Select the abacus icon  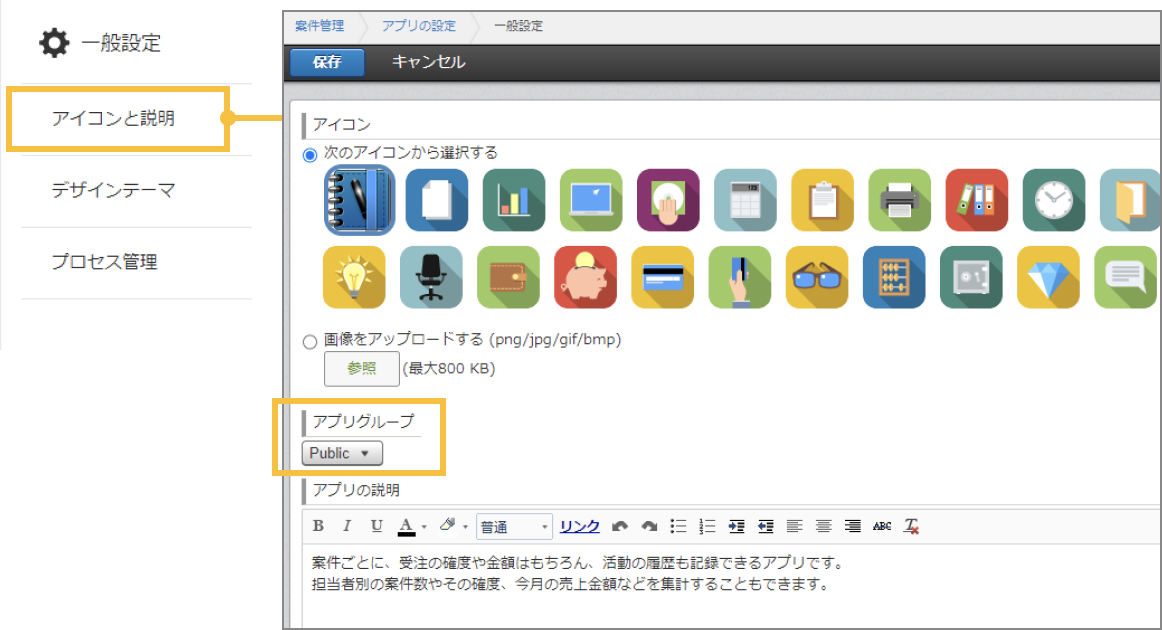click(x=894, y=277)
